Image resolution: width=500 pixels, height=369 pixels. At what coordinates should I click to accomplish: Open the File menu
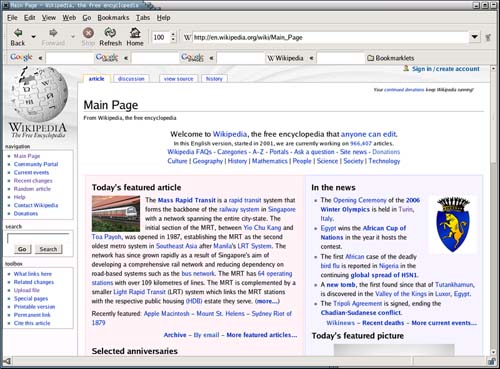(12, 18)
